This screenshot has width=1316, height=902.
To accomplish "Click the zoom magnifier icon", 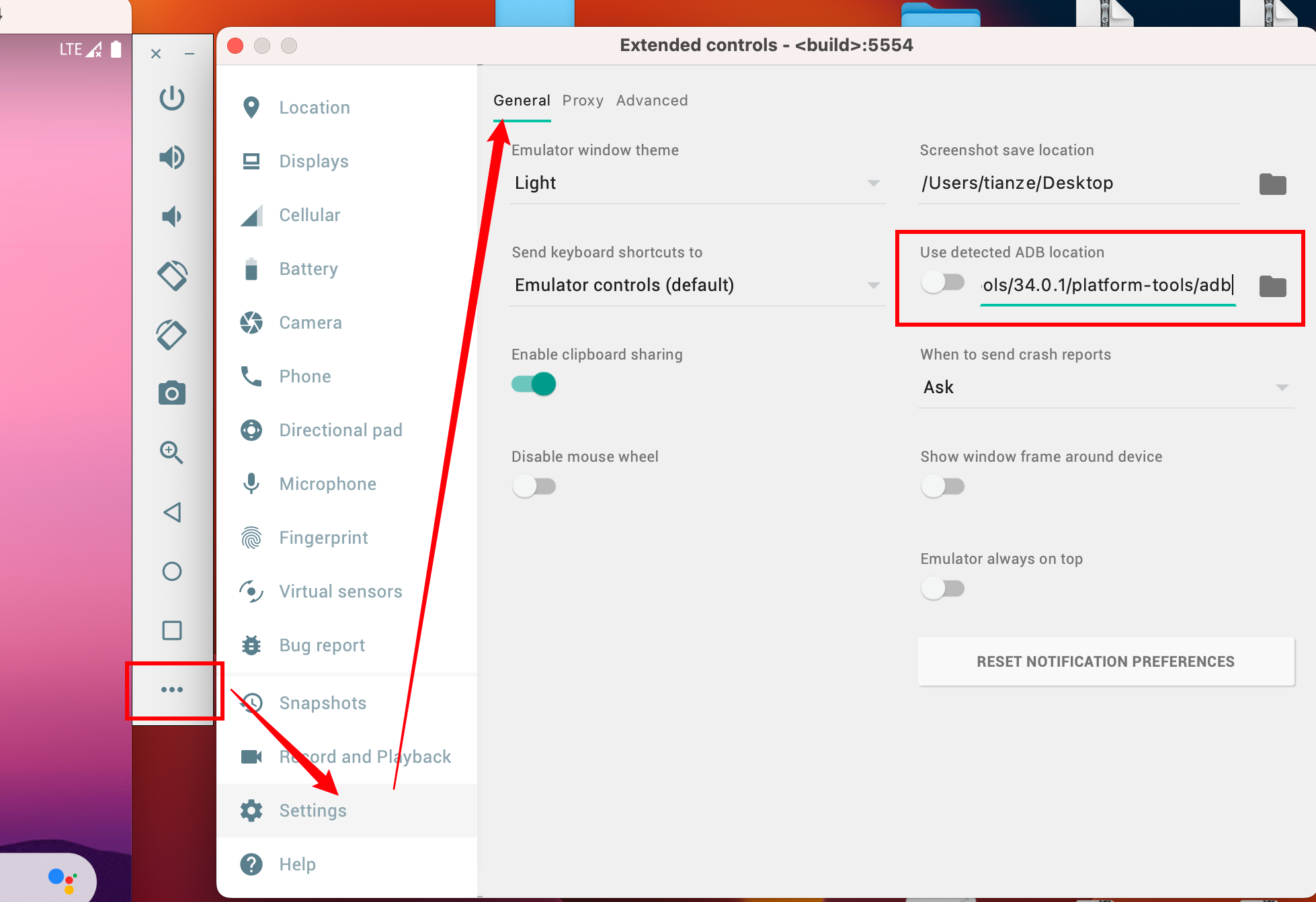I will pyautogui.click(x=172, y=452).
